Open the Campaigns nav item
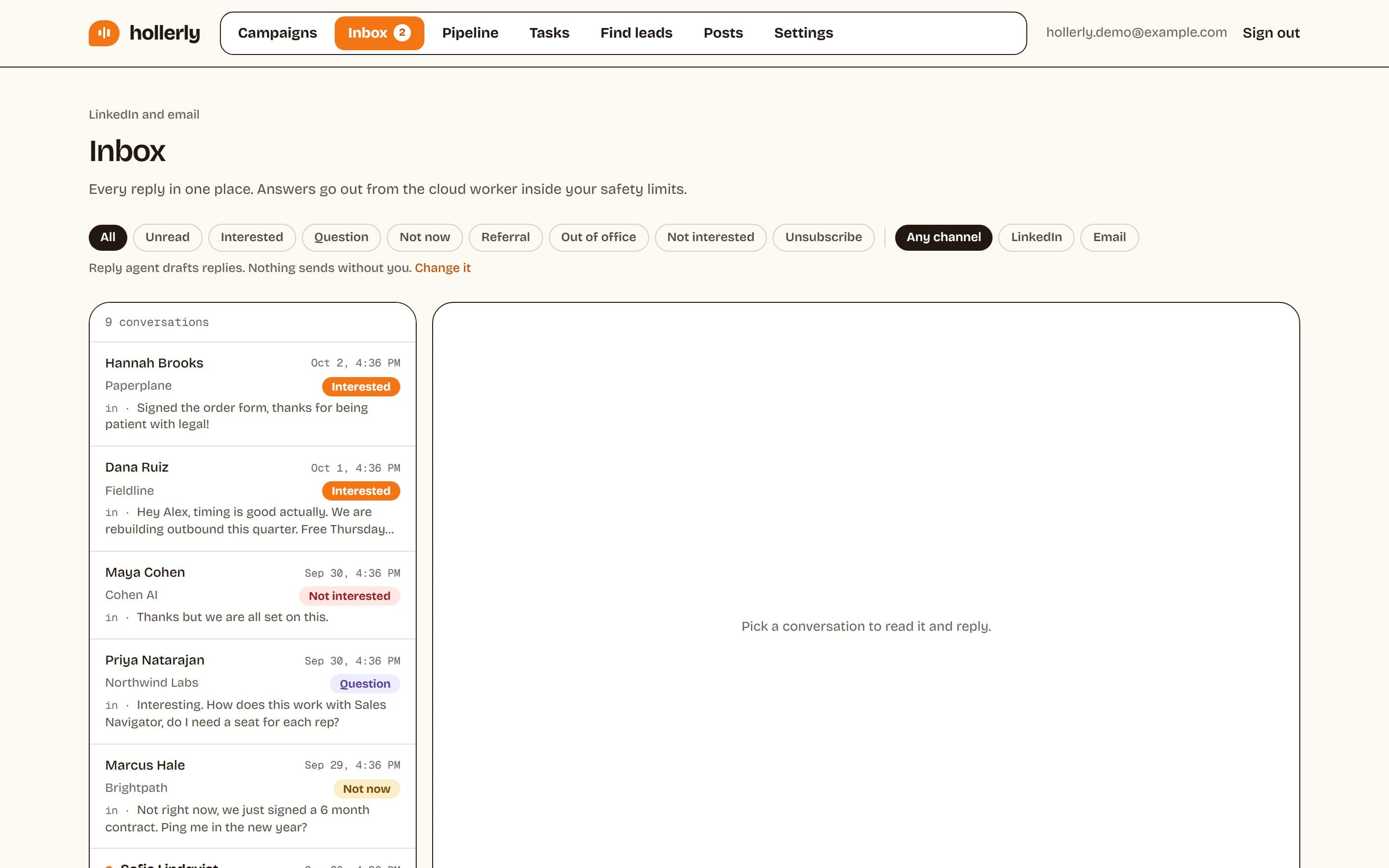The height and width of the screenshot is (868, 1389). pyautogui.click(x=277, y=33)
